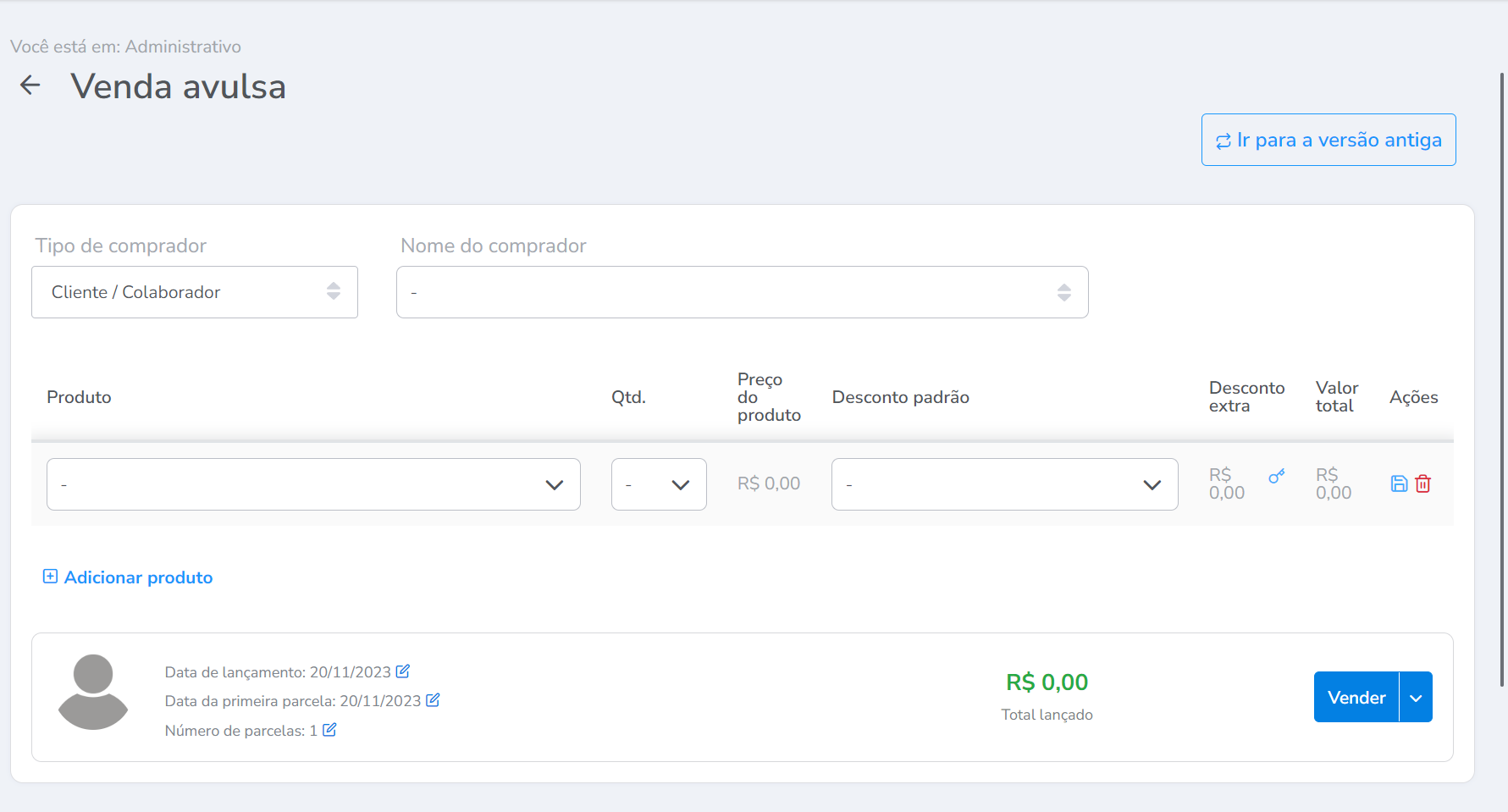This screenshot has height=812, width=1508.
Task: Click Ir para a versão antiga
Action: [1328, 140]
